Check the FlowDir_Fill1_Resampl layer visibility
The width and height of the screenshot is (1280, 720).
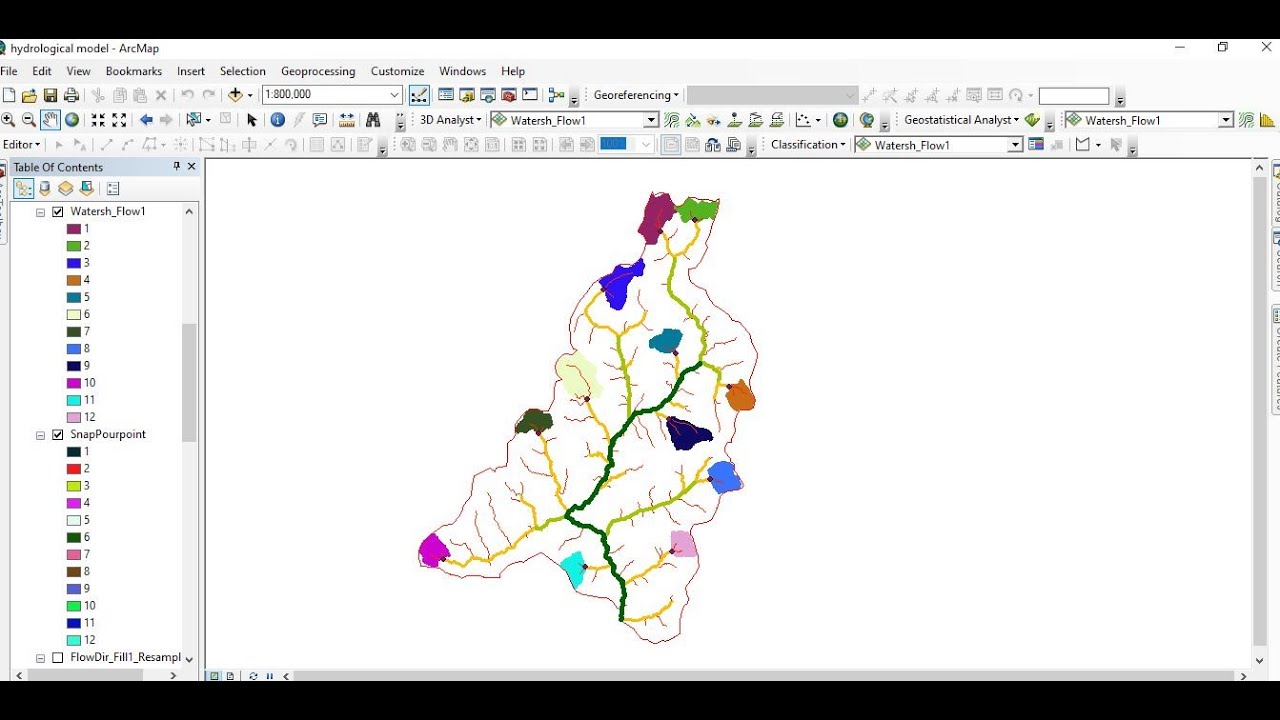coord(58,657)
